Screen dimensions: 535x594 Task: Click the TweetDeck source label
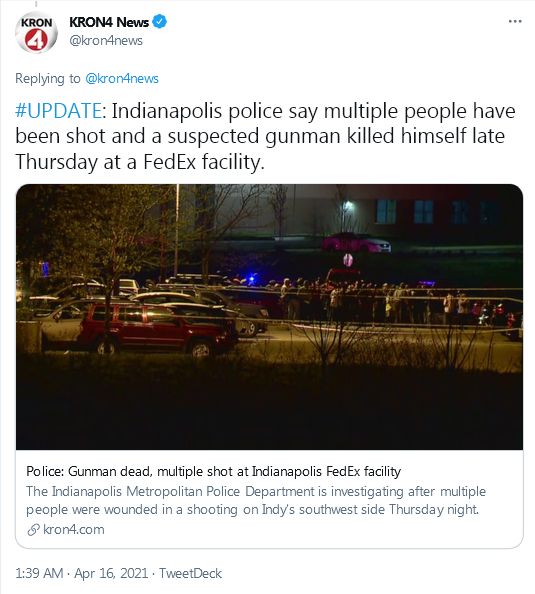pyautogui.click(x=190, y=573)
